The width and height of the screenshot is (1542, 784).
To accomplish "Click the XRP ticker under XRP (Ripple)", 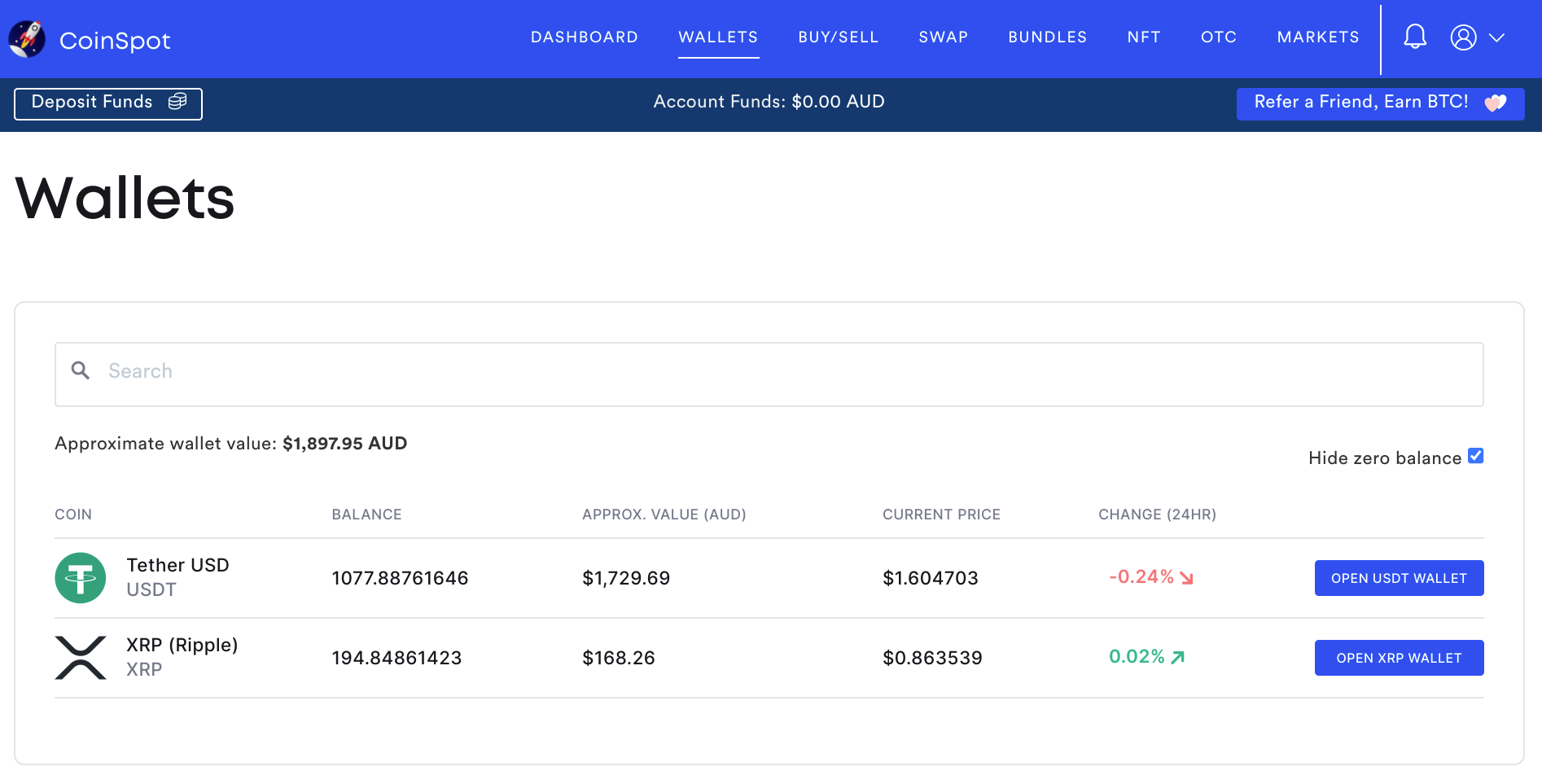I will 144,669.
